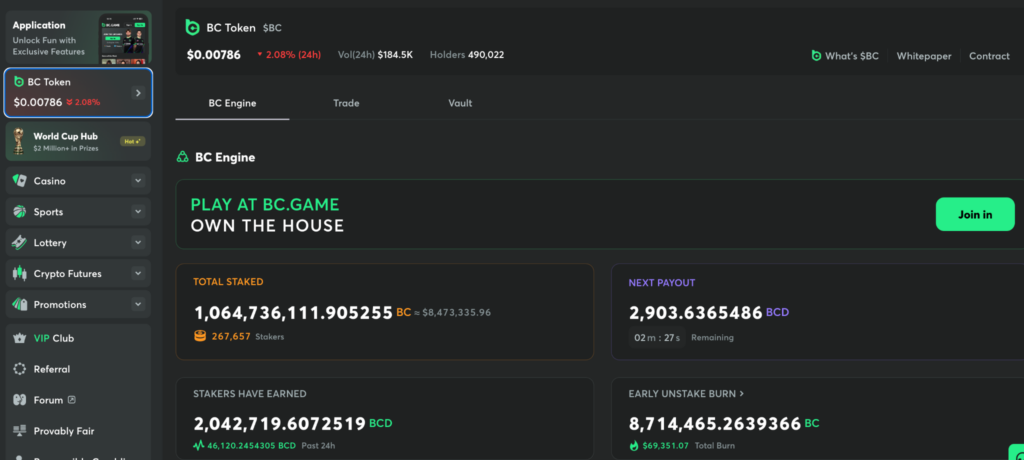This screenshot has width=1024, height=460.
Task: Click the PLAY AT BC.GAME headline
Action: pos(265,205)
